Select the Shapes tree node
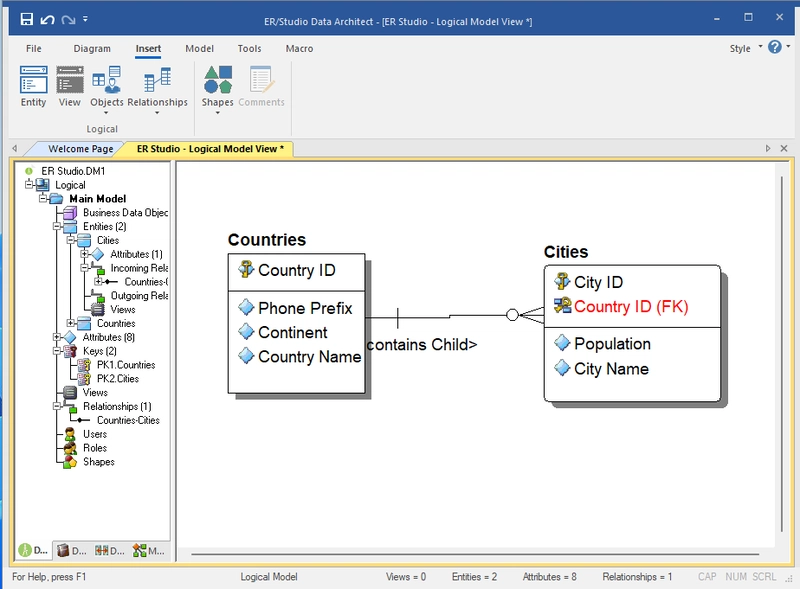This screenshot has height=589, width=800. click(98, 461)
